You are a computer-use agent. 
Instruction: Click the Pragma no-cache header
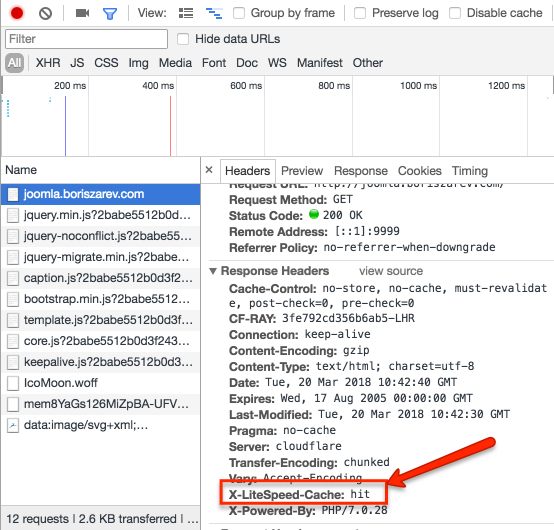[282, 431]
